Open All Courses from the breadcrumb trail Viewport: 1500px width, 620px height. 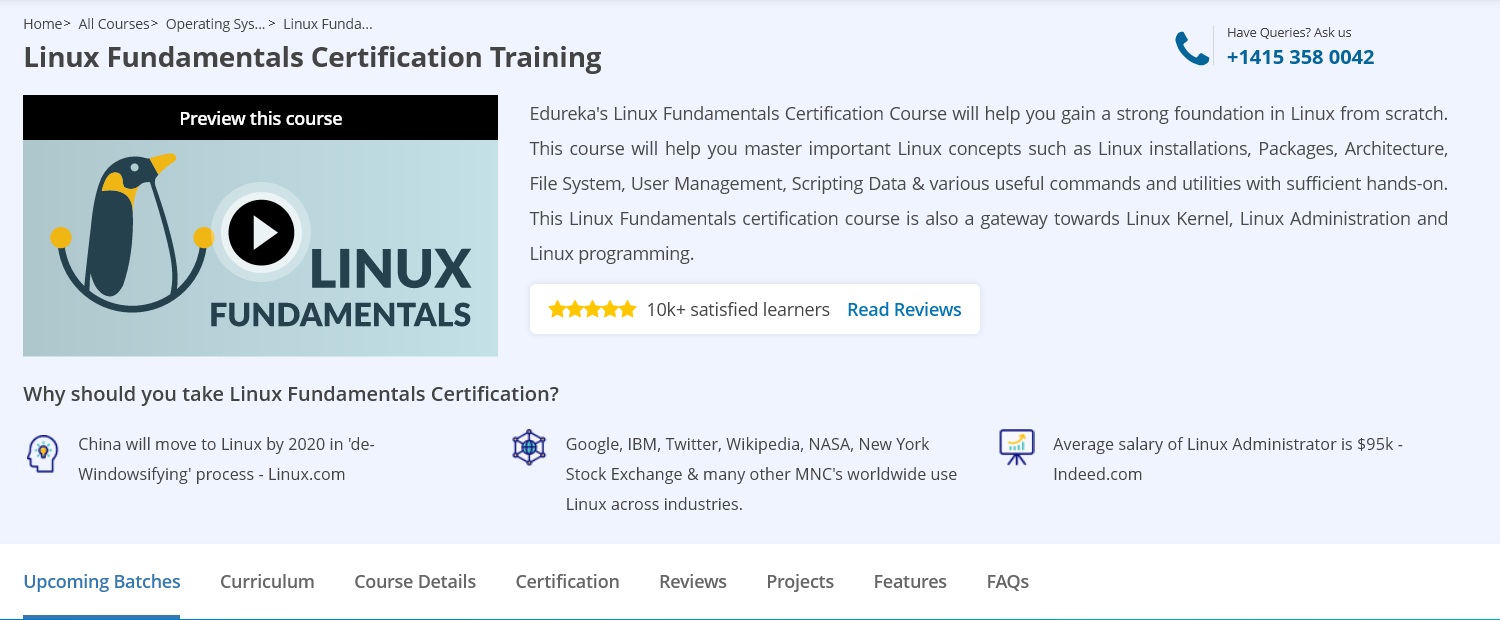coord(113,23)
